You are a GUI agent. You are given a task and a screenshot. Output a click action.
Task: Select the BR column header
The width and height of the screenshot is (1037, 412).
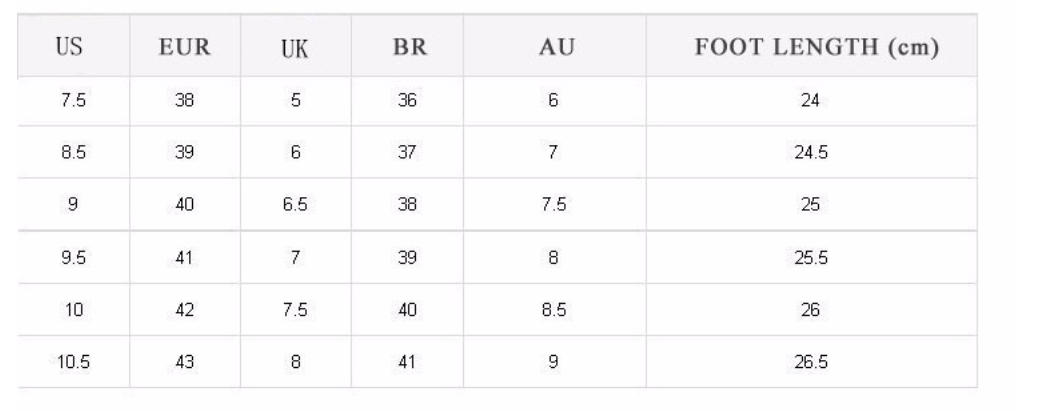pyautogui.click(x=407, y=46)
